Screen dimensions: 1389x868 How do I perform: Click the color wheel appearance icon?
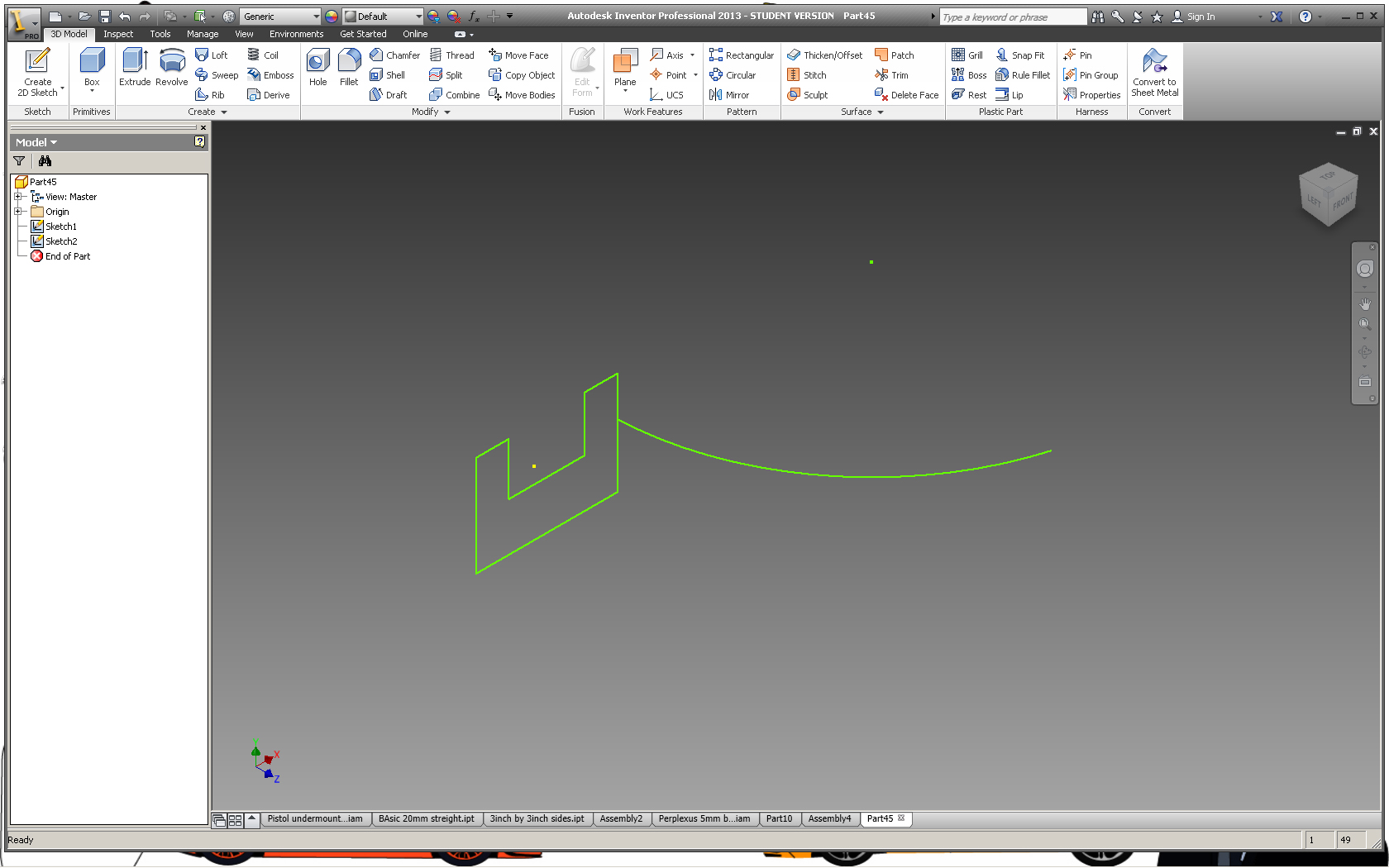[332, 17]
